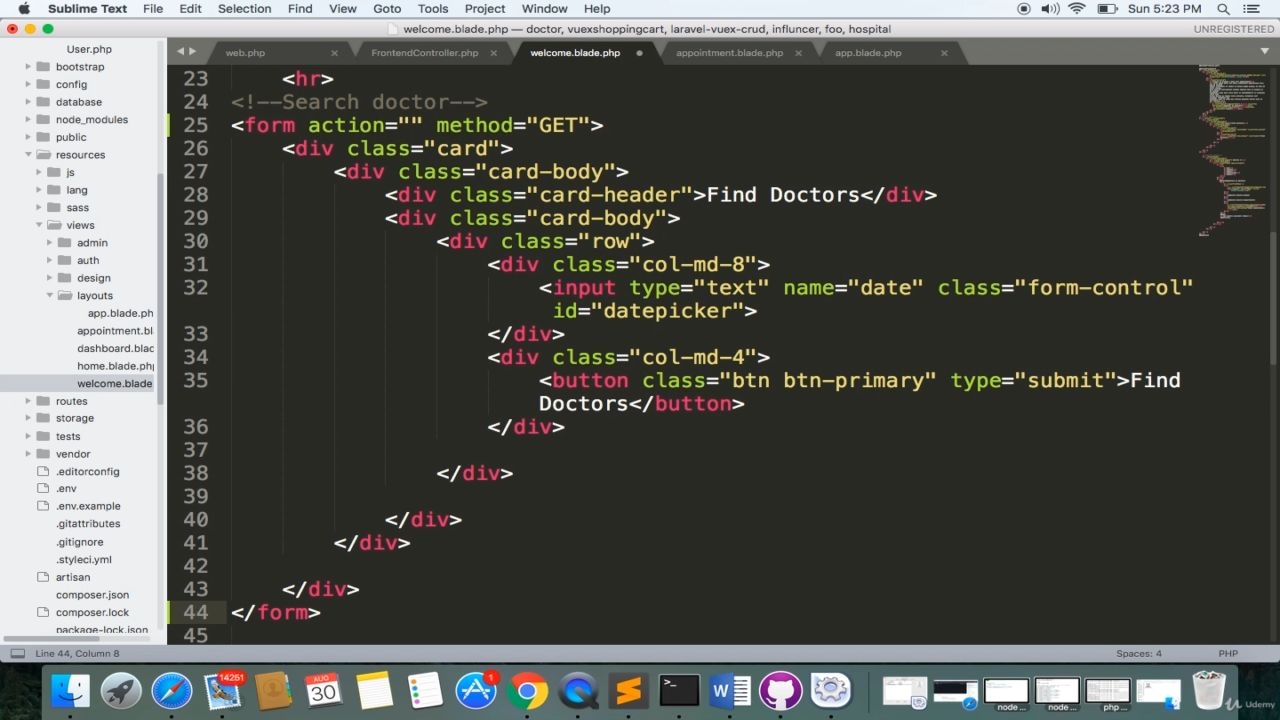Open the Trash in the Dock
Screen dimensions: 1280x720
coord(1210,690)
